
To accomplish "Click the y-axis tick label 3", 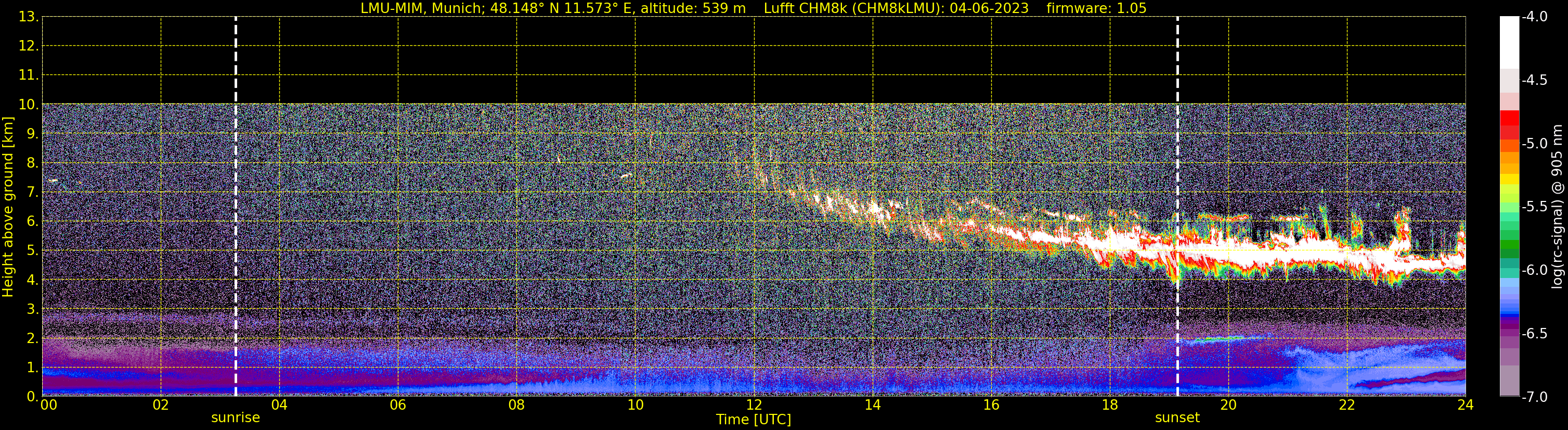I will coord(33,309).
